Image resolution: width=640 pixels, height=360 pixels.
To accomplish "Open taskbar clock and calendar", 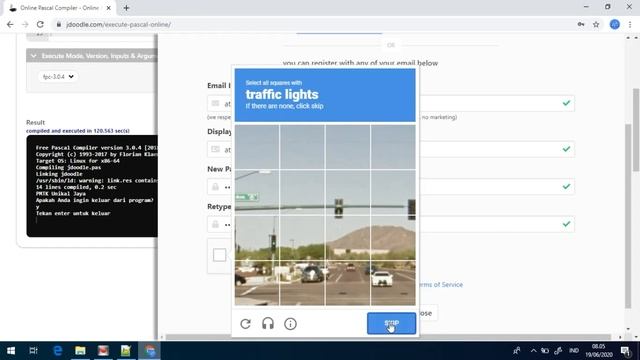I will pyautogui.click(x=598, y=351).
